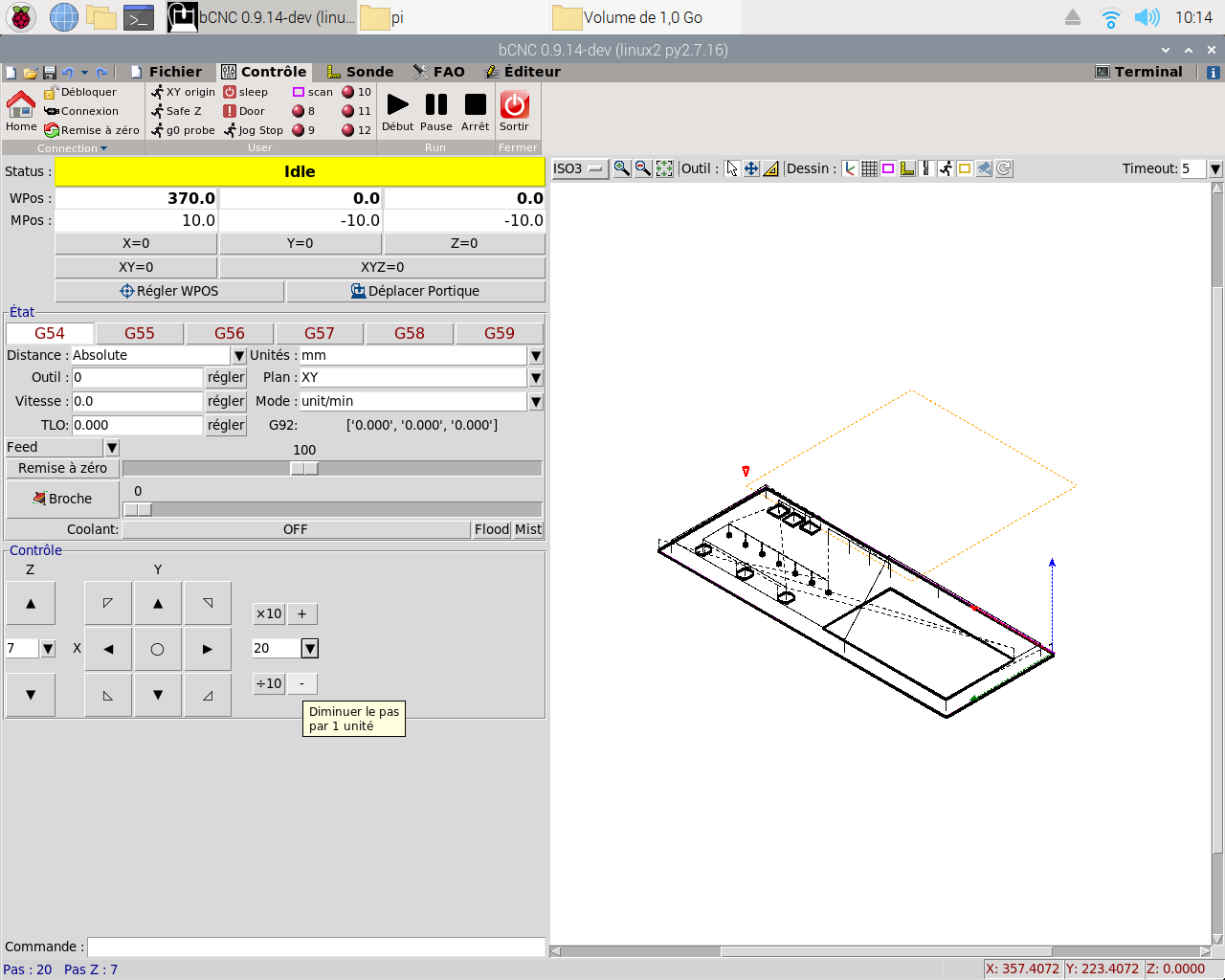This screenshot has height=980, width=1225.
Task: Click the open folder icon
Action: [31, 73]
